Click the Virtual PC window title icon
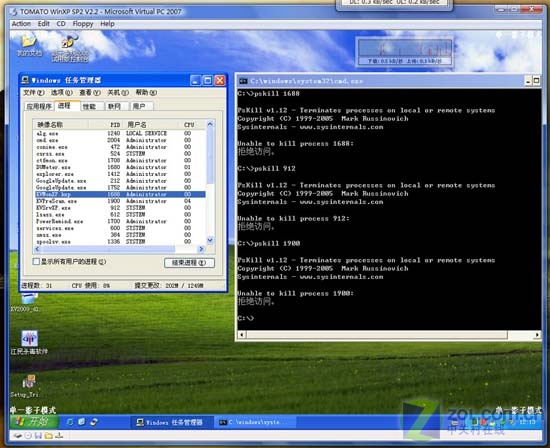550x448 pixels. coord(14,12)
